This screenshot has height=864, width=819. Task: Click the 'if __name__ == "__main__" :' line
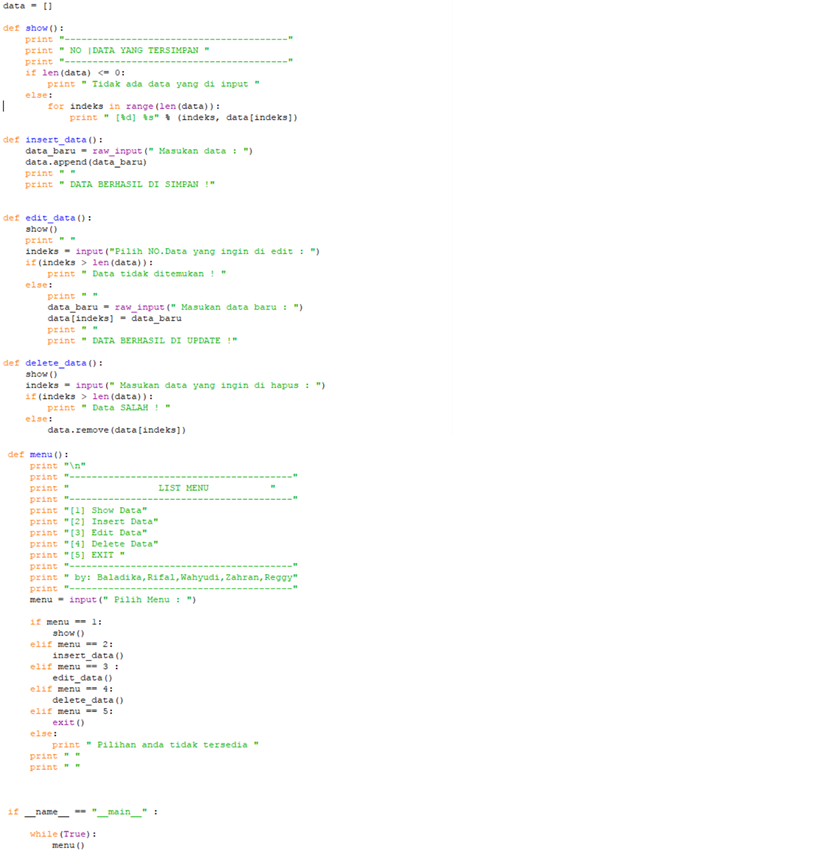pos(83,812)
